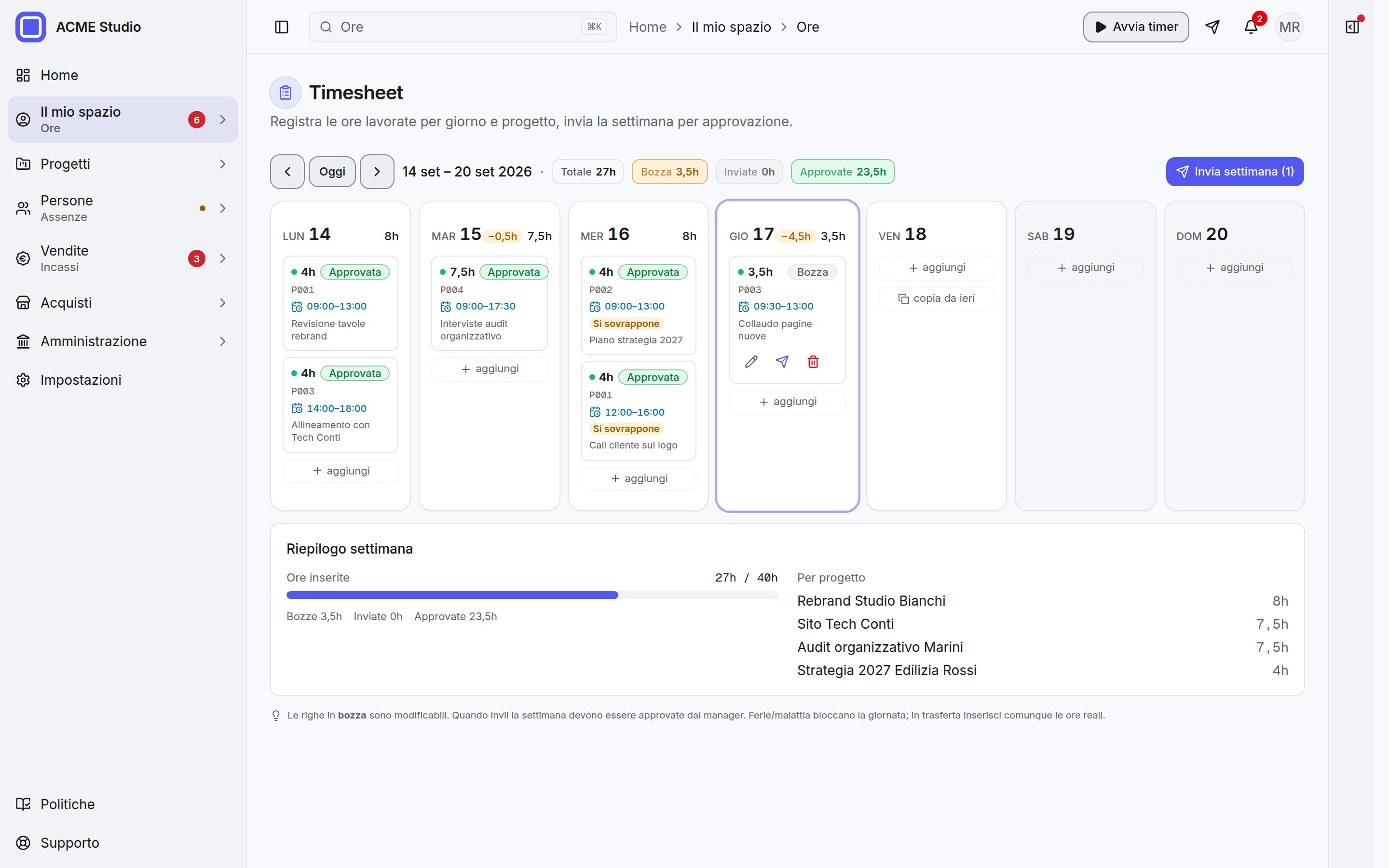Click copia da ieri on Friday

[x=936, y=298]
